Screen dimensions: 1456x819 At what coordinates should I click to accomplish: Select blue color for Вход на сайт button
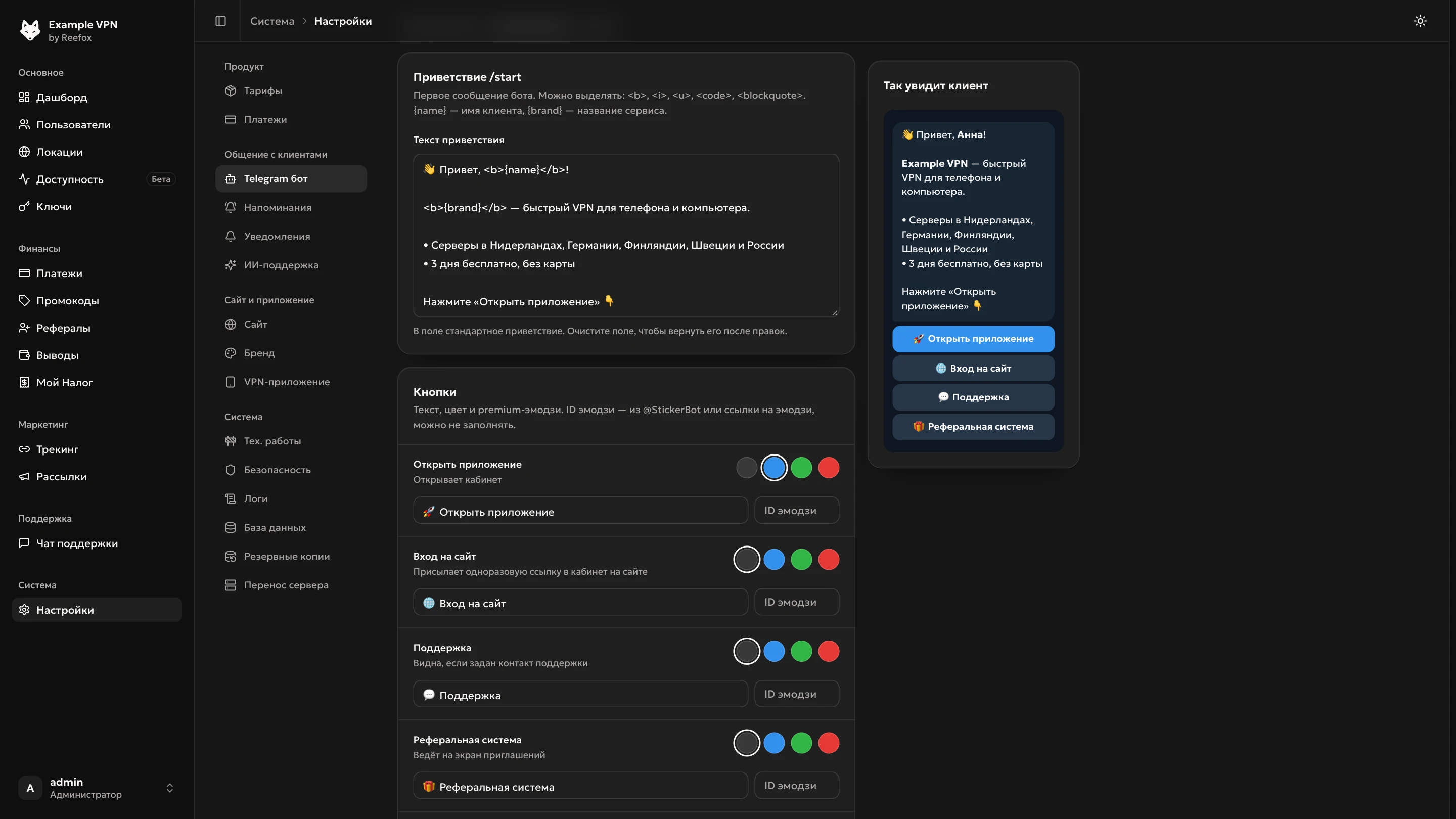pyautogui.click(x=774, y=560)
